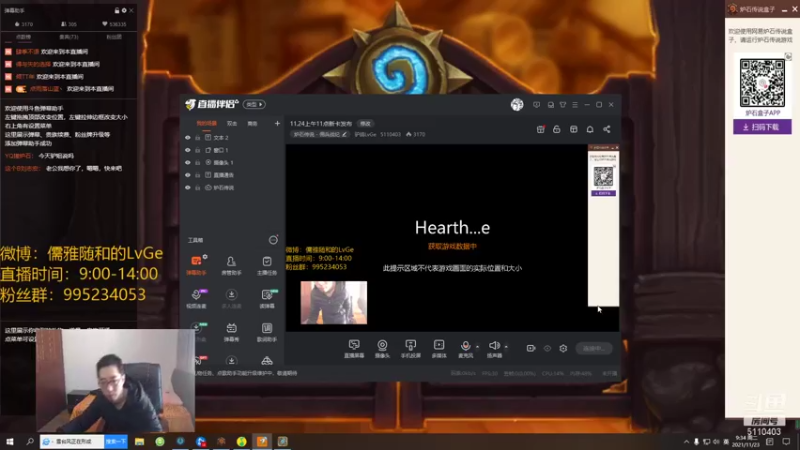
Task: Lock the bottom game source layer
Action: click(197, 188)
